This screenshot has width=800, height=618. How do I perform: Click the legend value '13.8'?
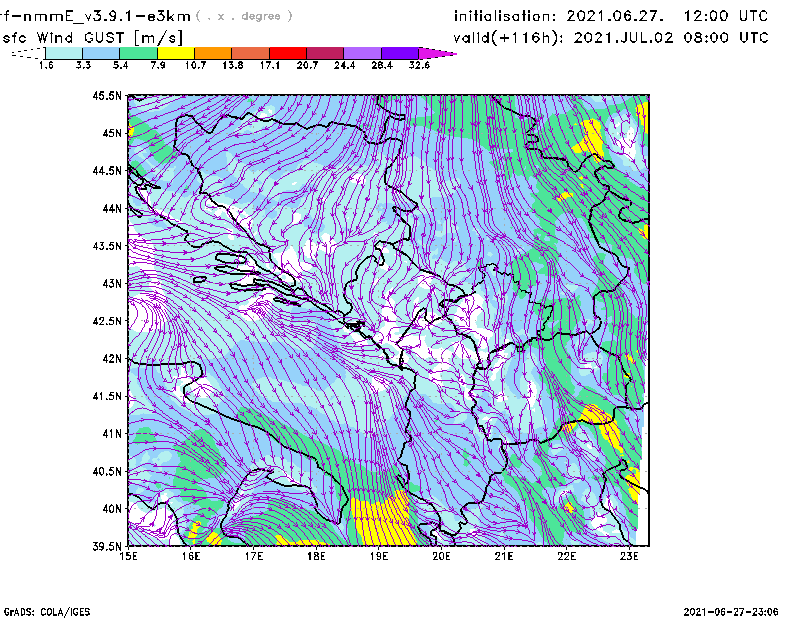pyautogui.click(x=233, y=65)
